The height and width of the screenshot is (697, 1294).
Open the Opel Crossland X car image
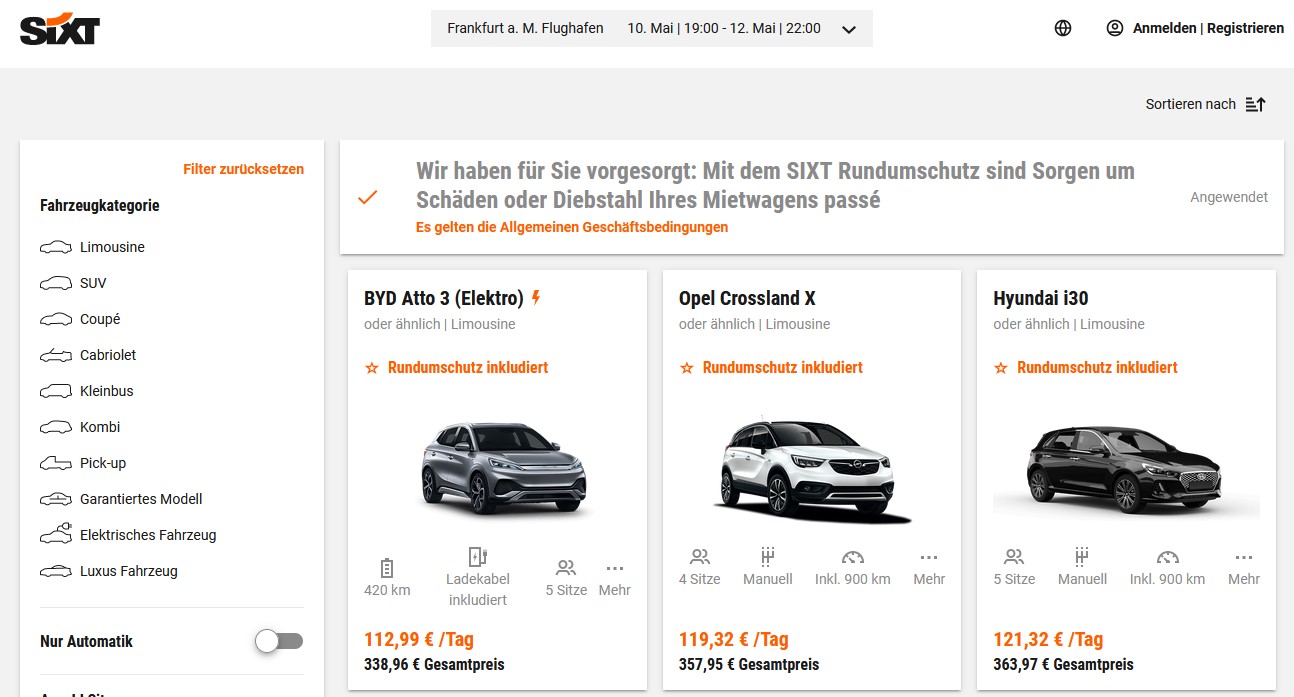point(813,467)
